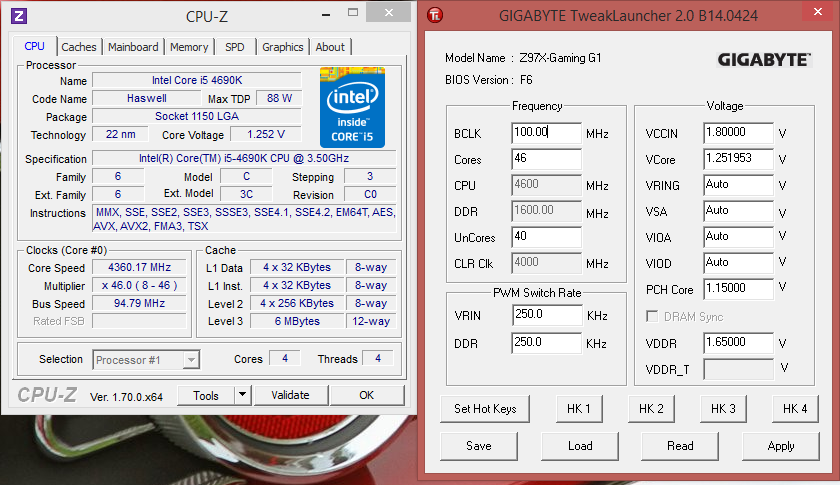Image resolution: width=840 pixels, height=485 pixels.
Task: Activate hot key HK 2
Action: [x=651, y=409]
